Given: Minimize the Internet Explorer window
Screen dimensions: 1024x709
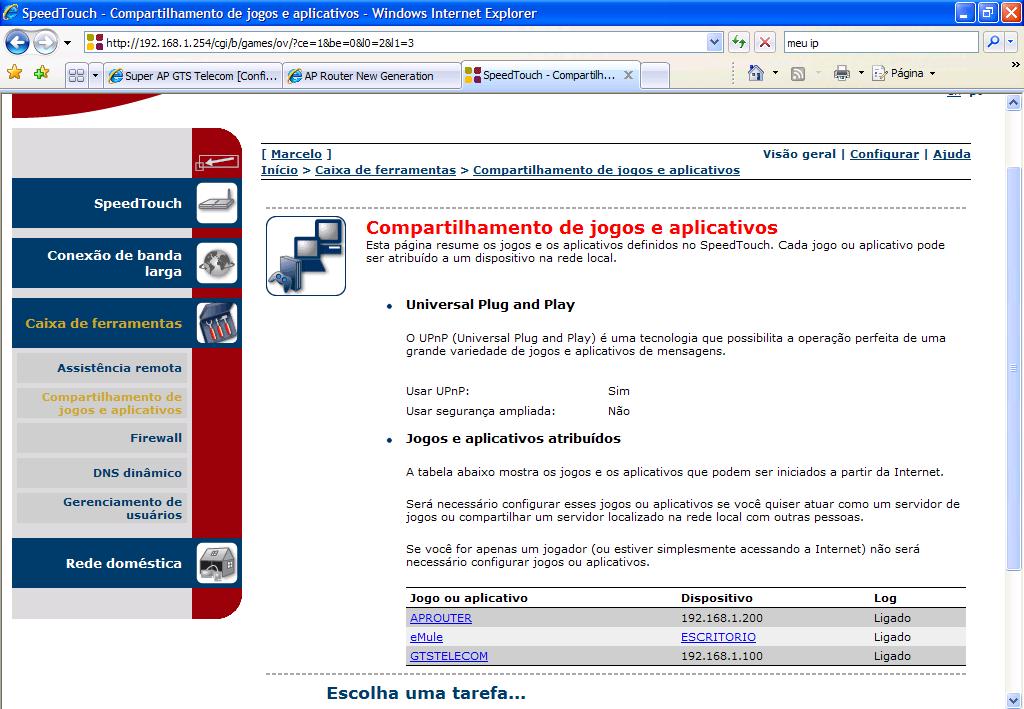Looking at the screenshot, I should (x=966, y=12).
